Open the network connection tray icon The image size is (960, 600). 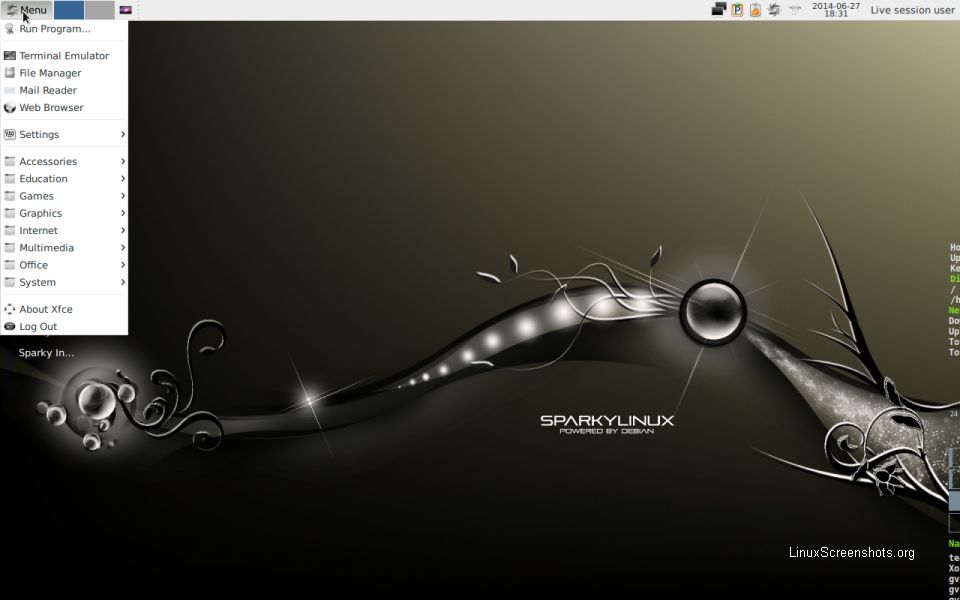tap(795, 9)
